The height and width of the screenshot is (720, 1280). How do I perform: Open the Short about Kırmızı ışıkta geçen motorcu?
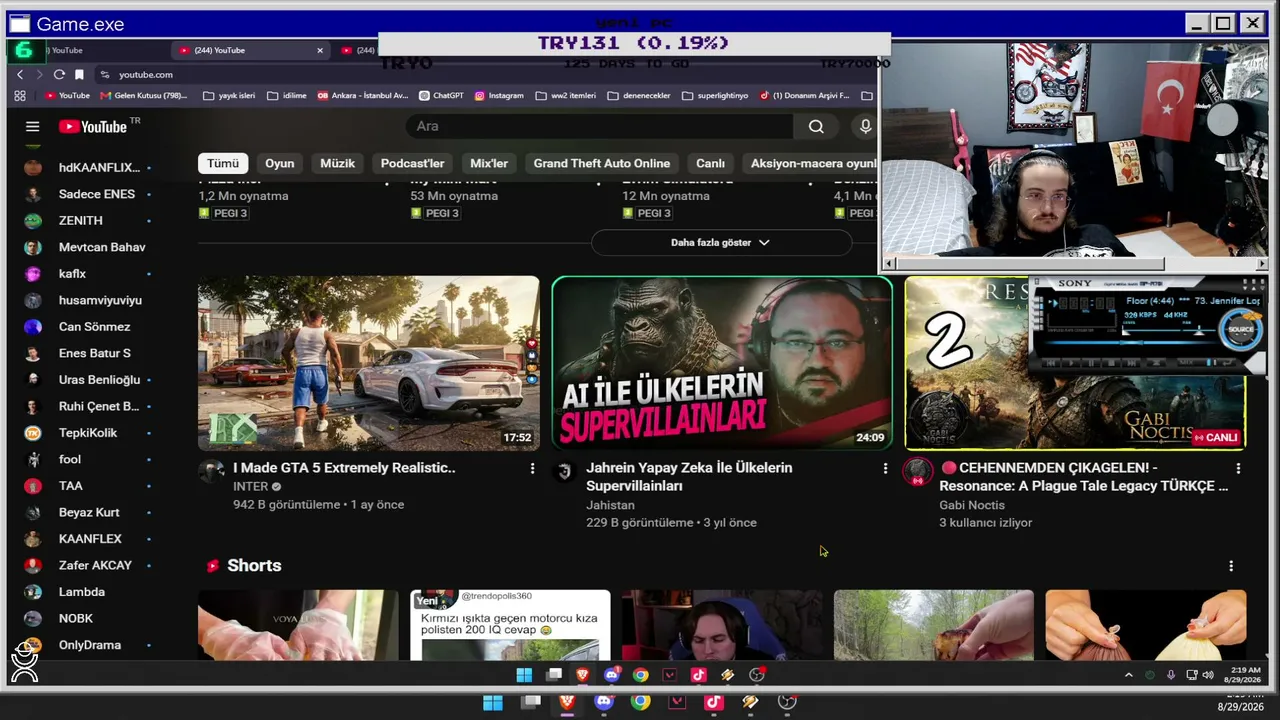click(510, 625)
